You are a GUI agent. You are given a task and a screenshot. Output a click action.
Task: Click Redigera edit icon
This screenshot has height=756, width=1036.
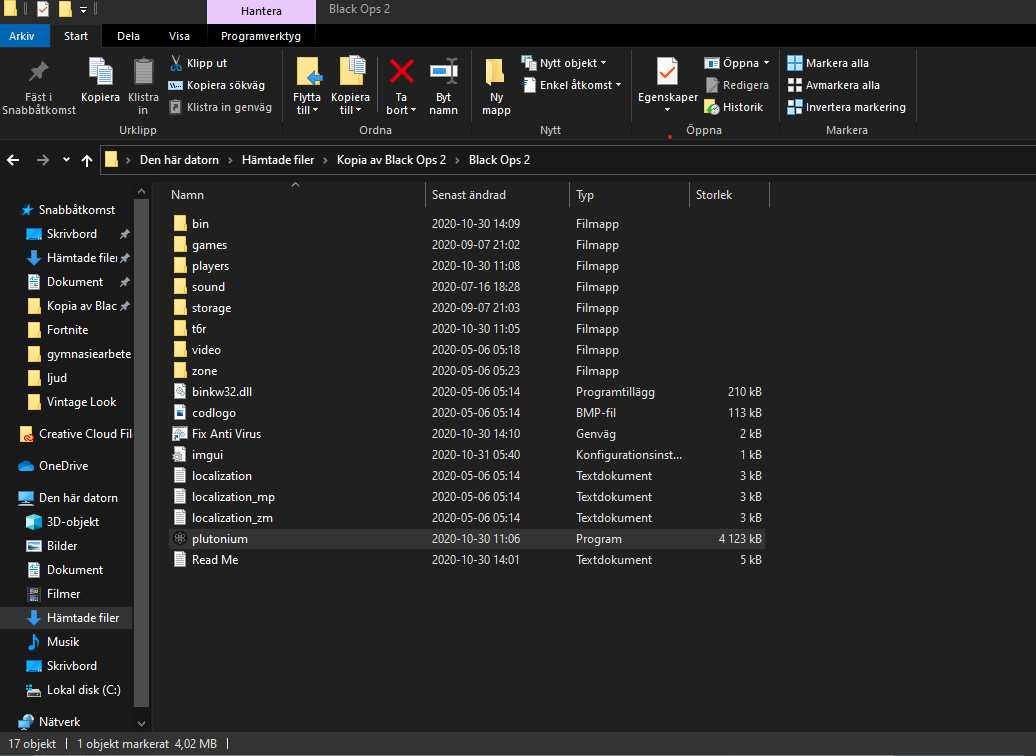[x=737, y=85]
